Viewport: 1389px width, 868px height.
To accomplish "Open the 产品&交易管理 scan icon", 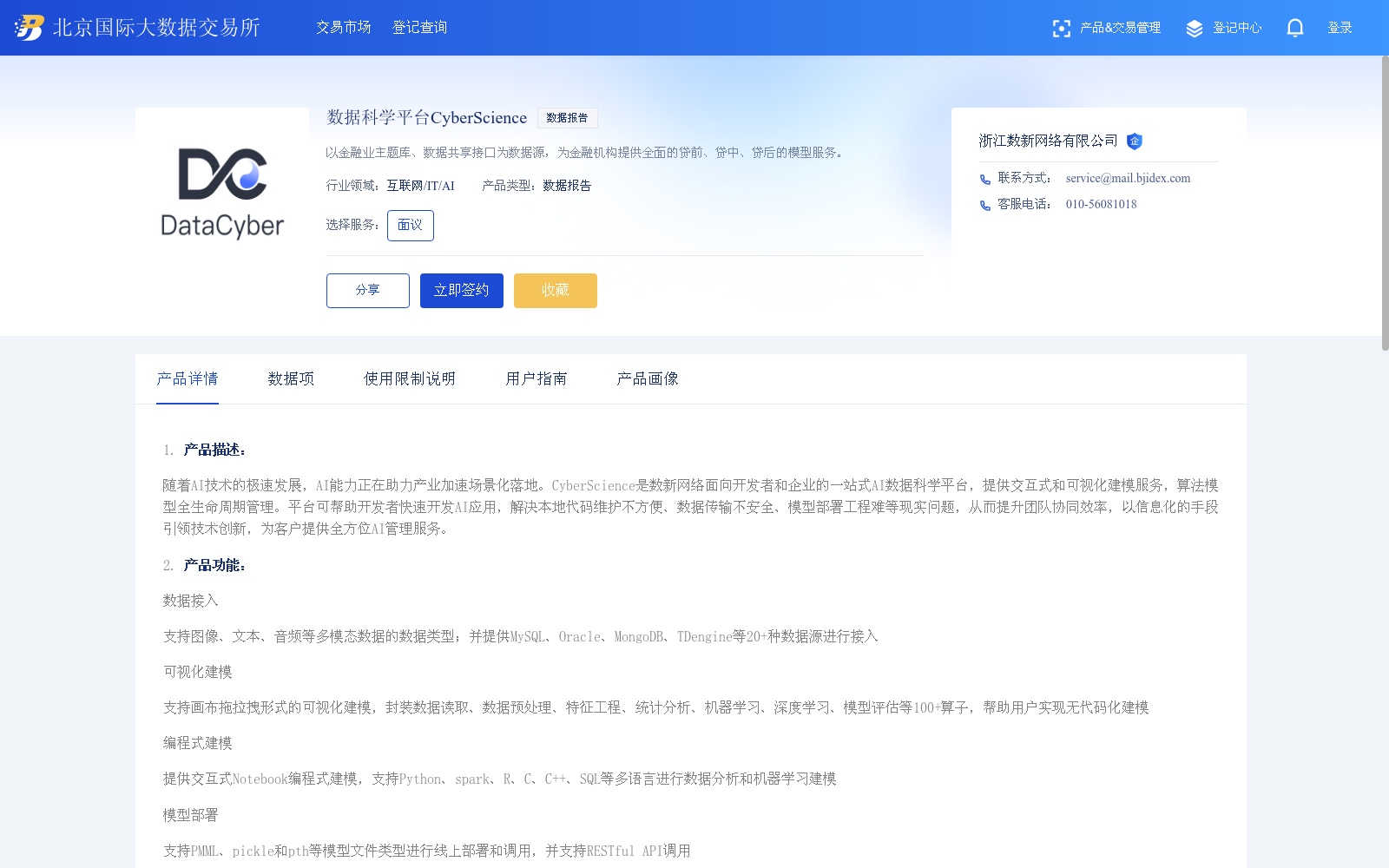I will (x=1061, y=29).
